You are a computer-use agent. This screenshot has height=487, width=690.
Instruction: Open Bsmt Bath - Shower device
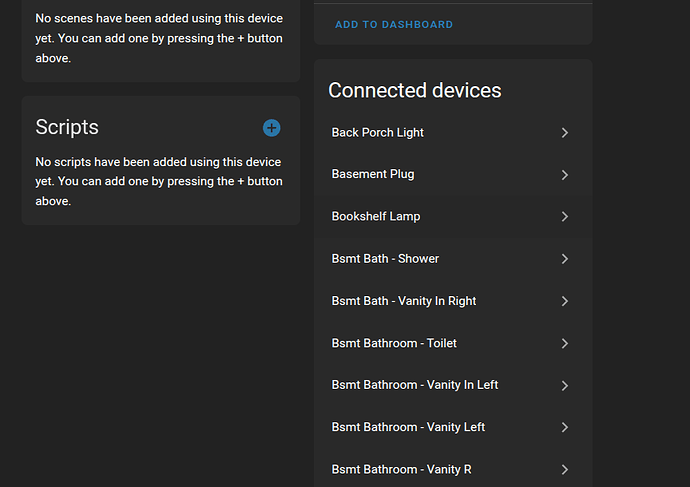pos(453,259)
